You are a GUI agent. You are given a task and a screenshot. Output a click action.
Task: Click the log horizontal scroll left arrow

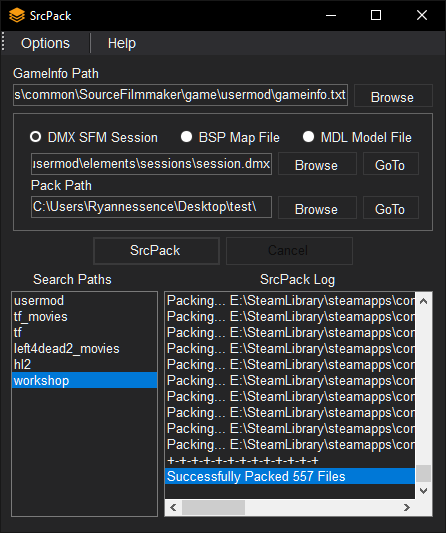pos(173,508)
